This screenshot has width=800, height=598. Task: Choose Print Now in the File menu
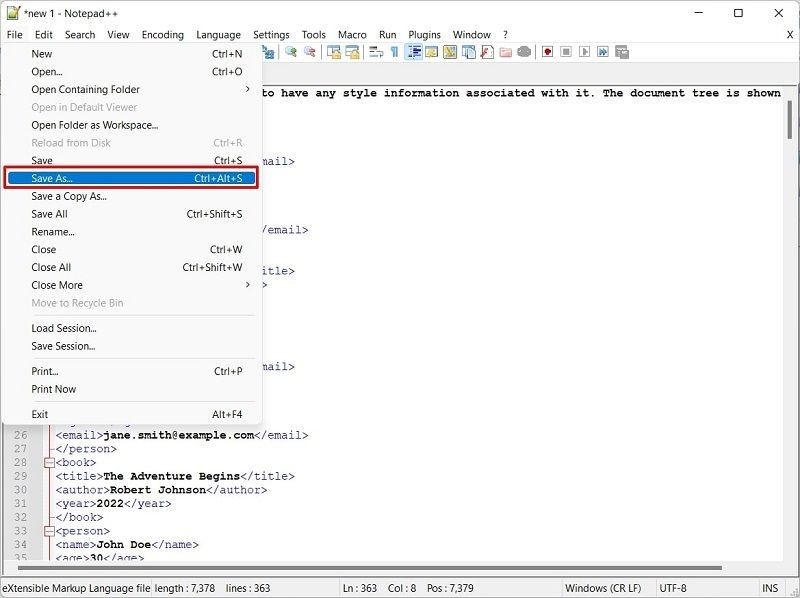tap(132, 389)
